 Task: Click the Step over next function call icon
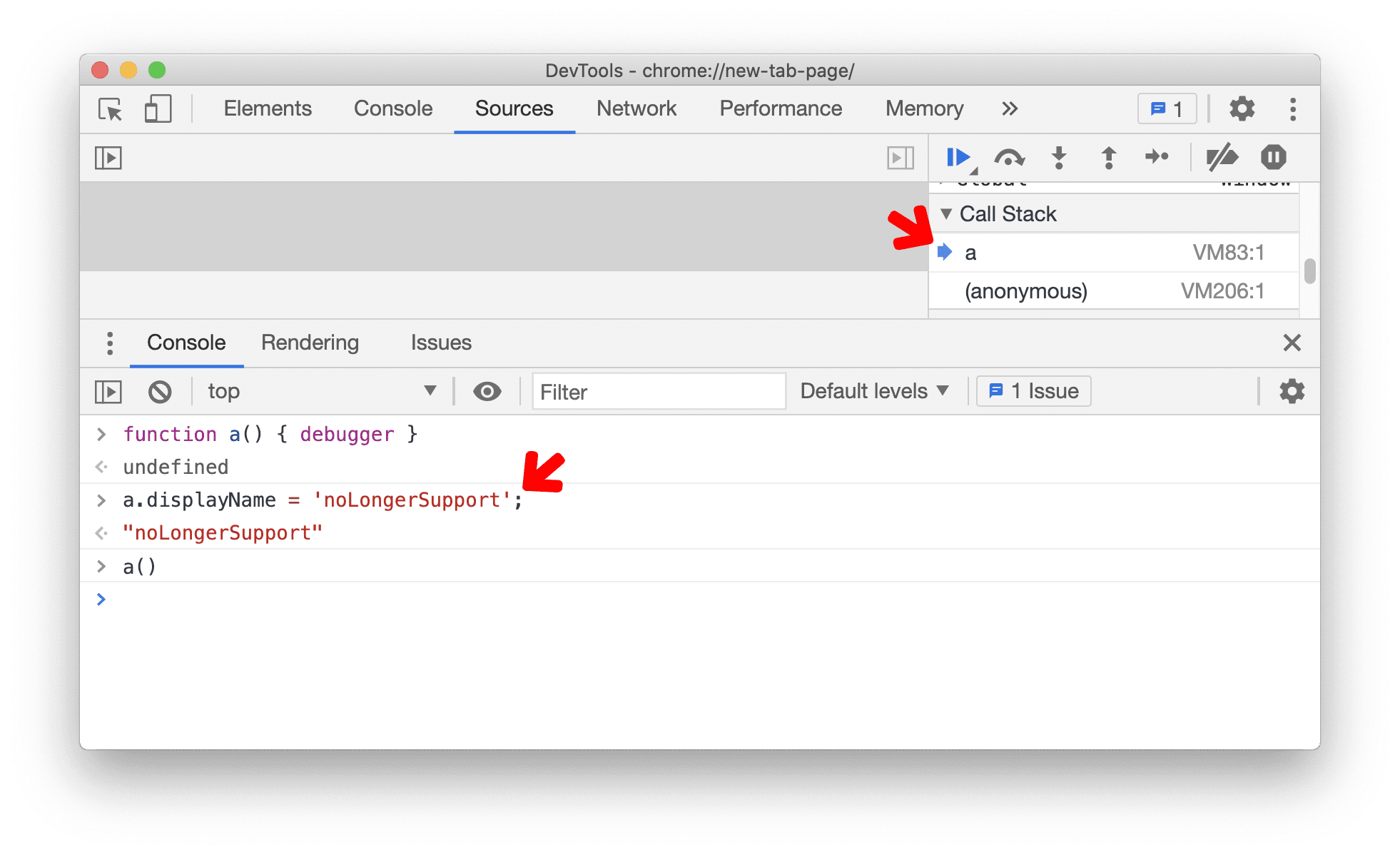pos(1005,159)
